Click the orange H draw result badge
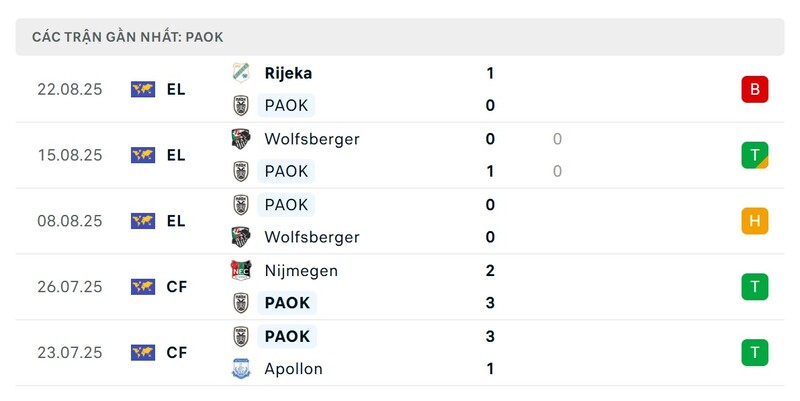The image size is (800, 401). click(x=755, y=221)
